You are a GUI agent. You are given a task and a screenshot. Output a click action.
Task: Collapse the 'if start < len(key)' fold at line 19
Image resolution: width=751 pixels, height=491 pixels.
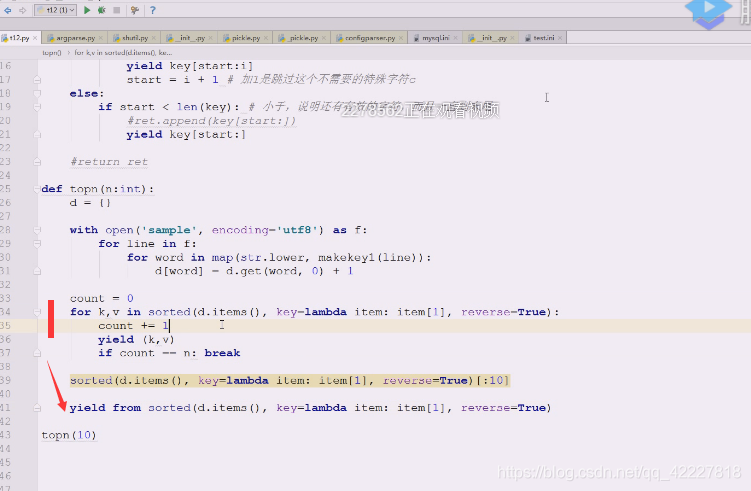[x=37, y=107]
